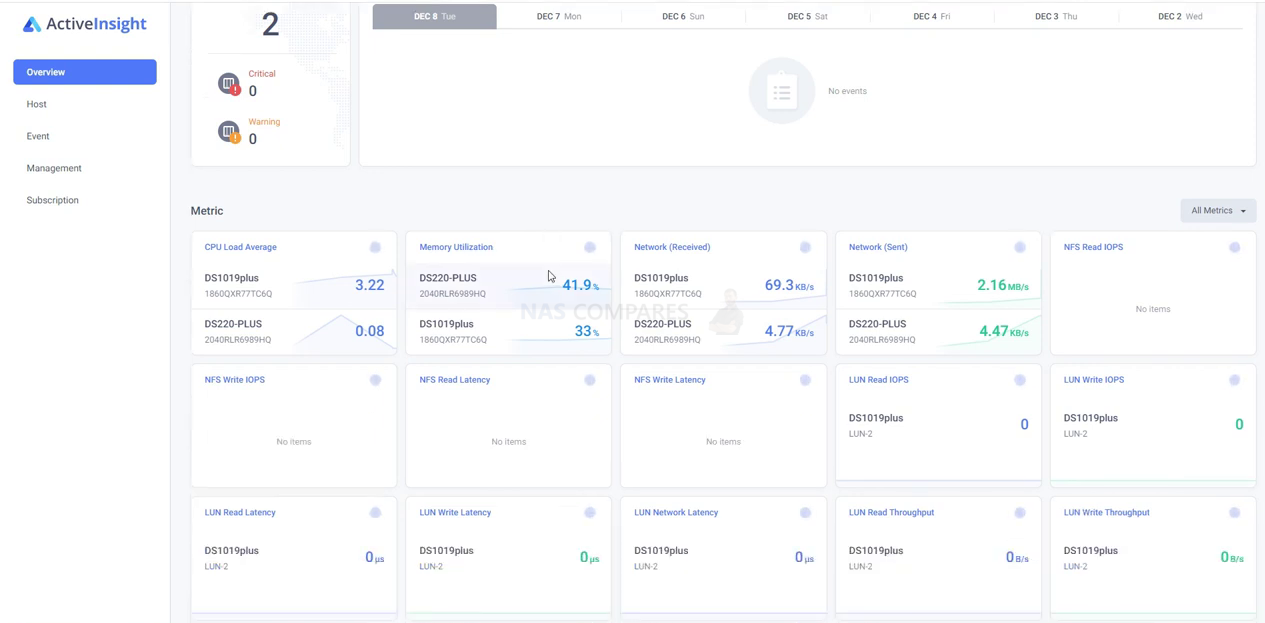Select the DEC 5 Sat tab

(808, 16)
